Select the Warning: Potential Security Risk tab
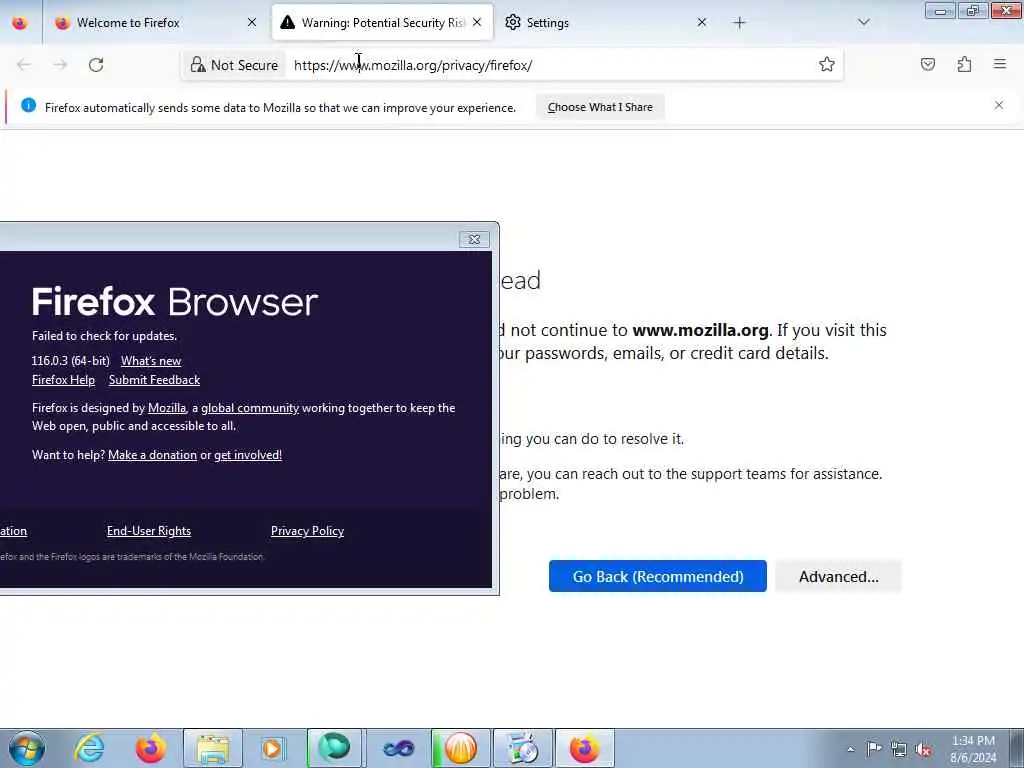This screenshot has height=768, width=1024. pos(382,23)
